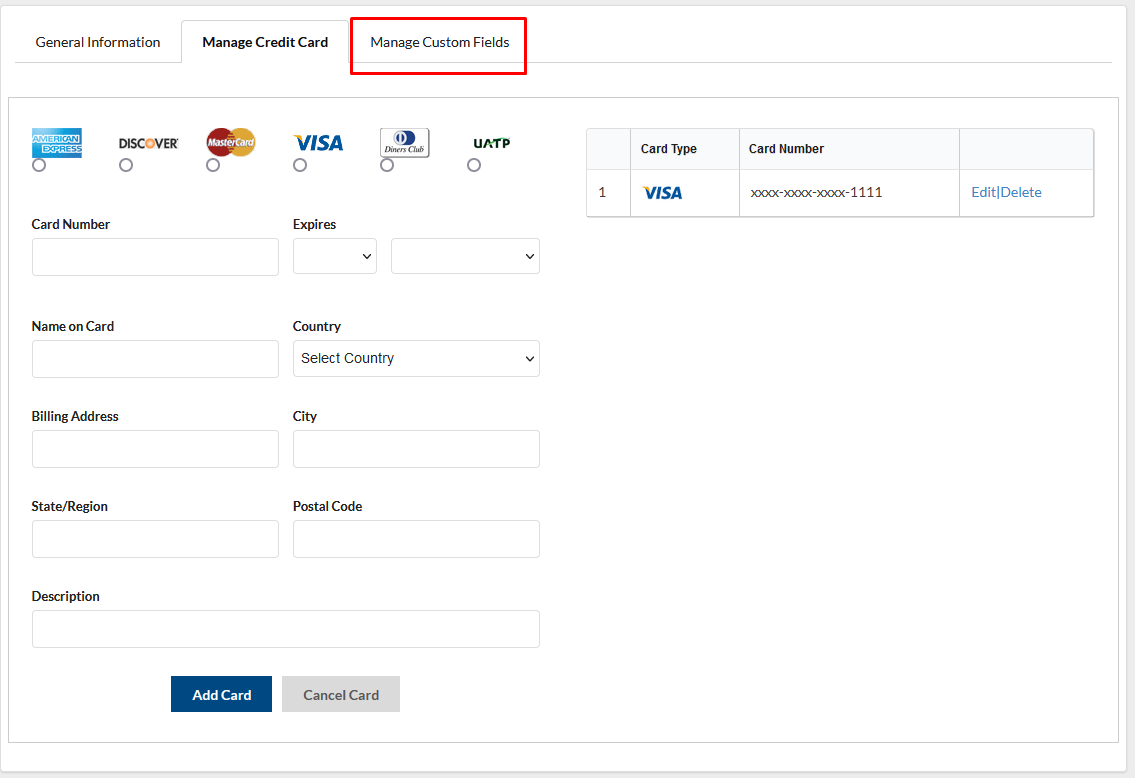Viewport: 1135px width, 778px height.
Task: Click the Cancel Card button
Action: click(341, 694)
